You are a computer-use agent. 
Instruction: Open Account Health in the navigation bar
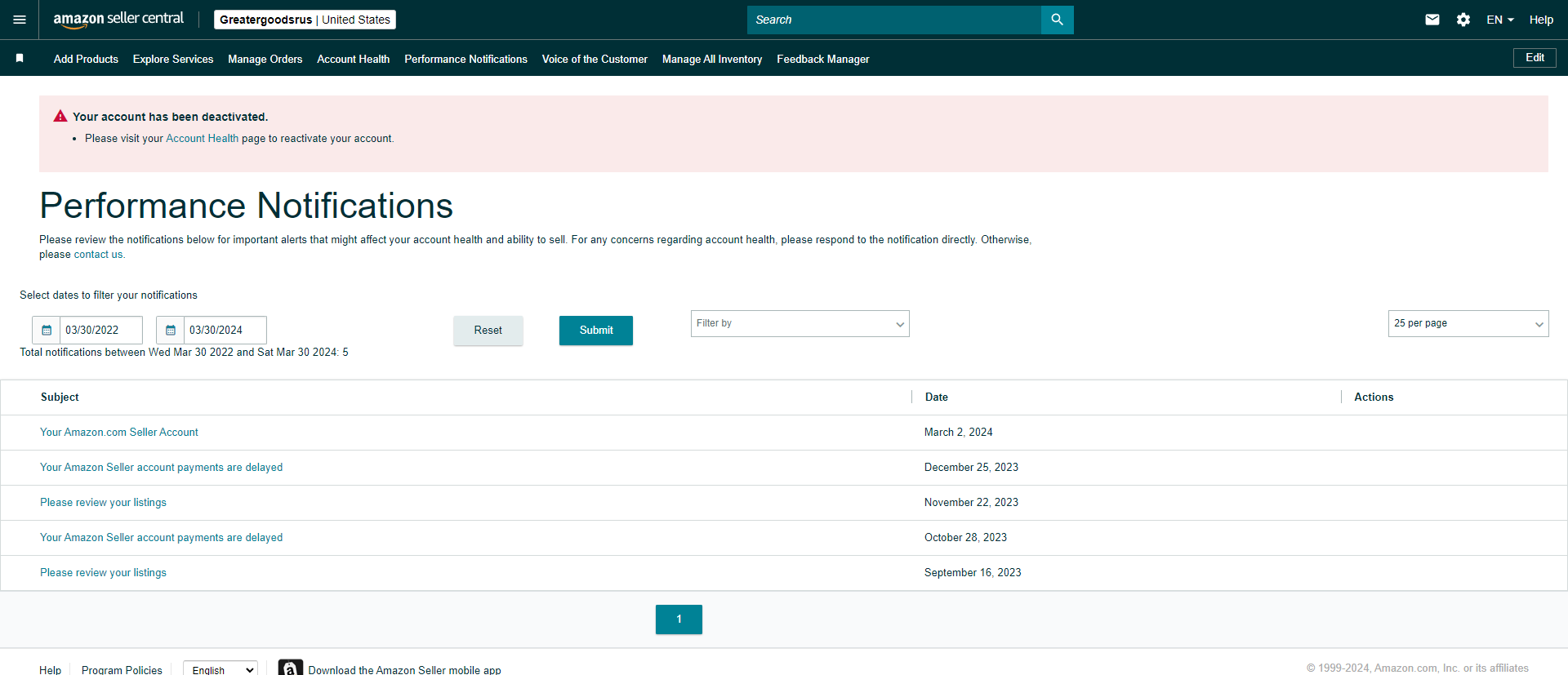(x=354, y=59)
